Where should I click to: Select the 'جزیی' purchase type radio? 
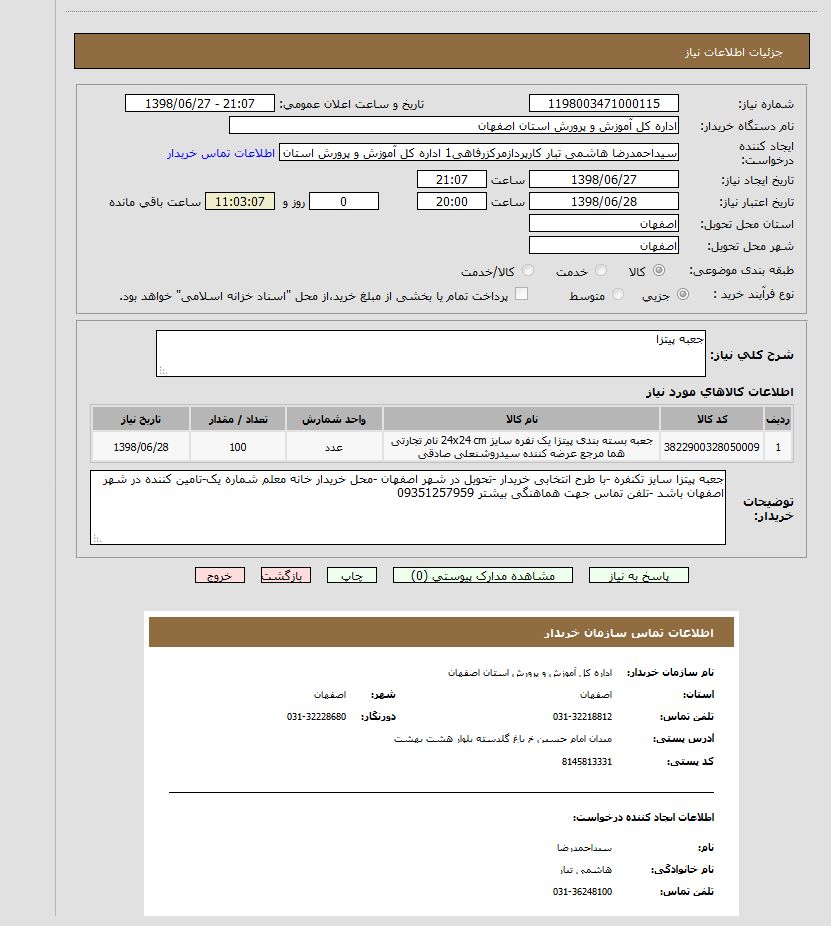pyautogui.click(x=683, y=295)
